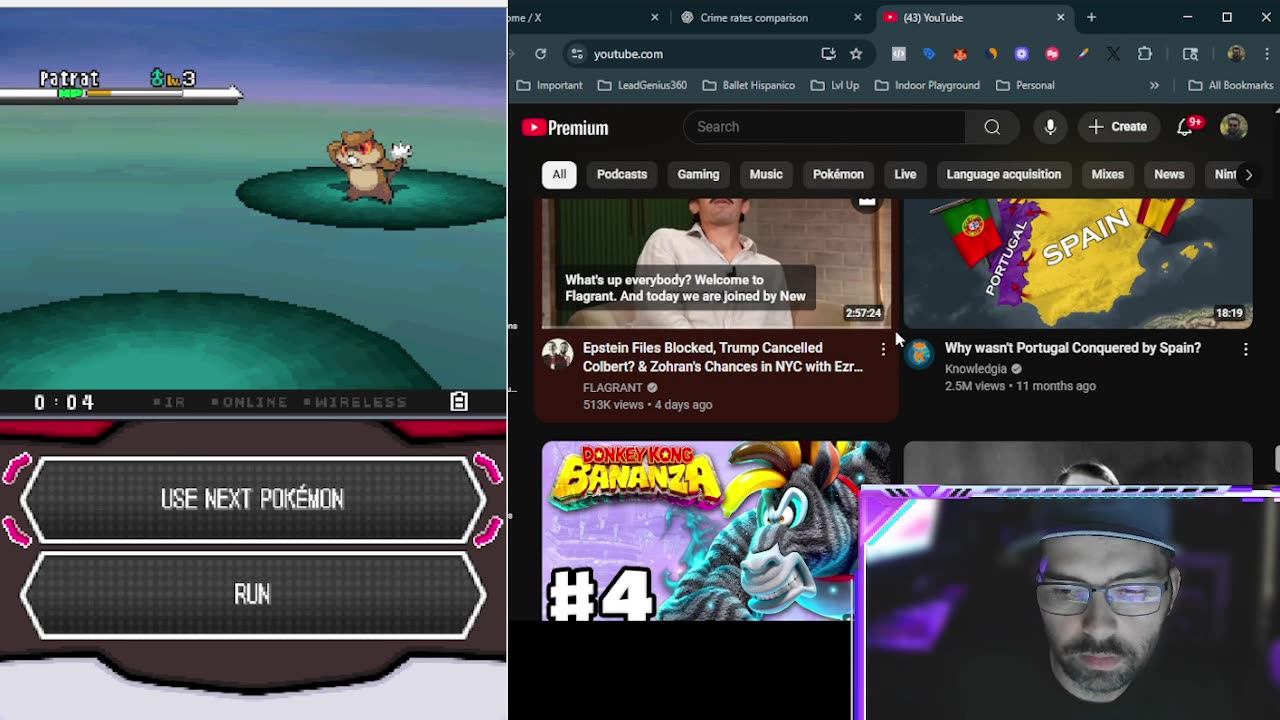Open the Lvl Up bookmarks folder
1280x720 pixels.
point(834,85)
